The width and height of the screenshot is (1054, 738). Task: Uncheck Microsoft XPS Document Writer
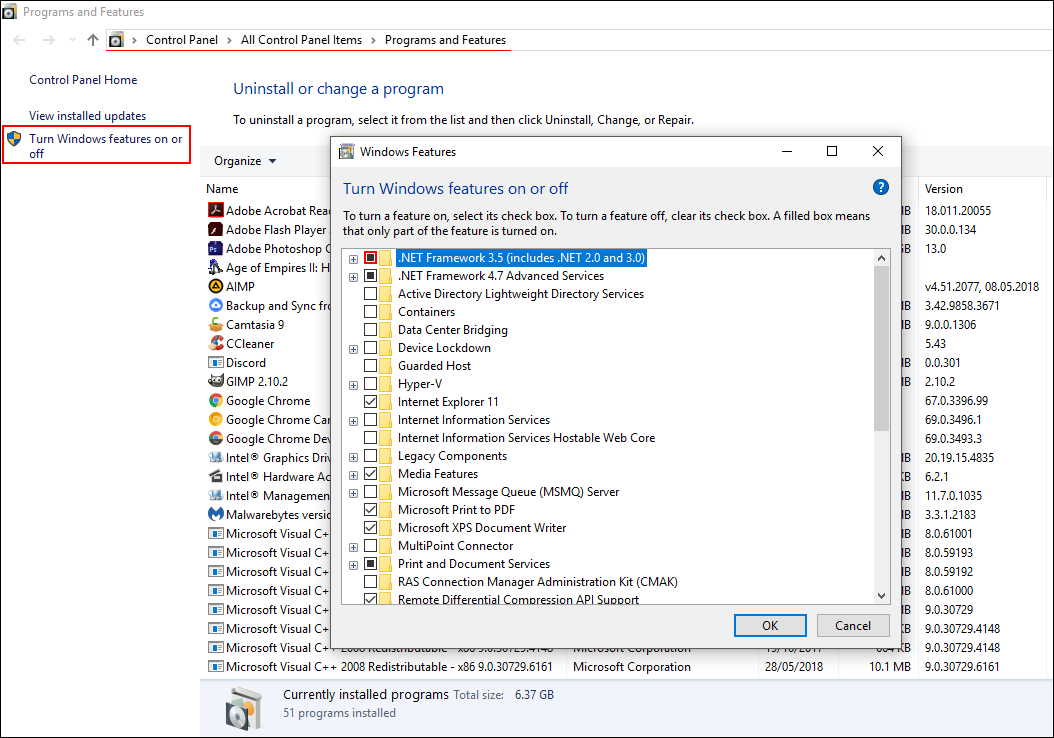[x=370, y=528]
